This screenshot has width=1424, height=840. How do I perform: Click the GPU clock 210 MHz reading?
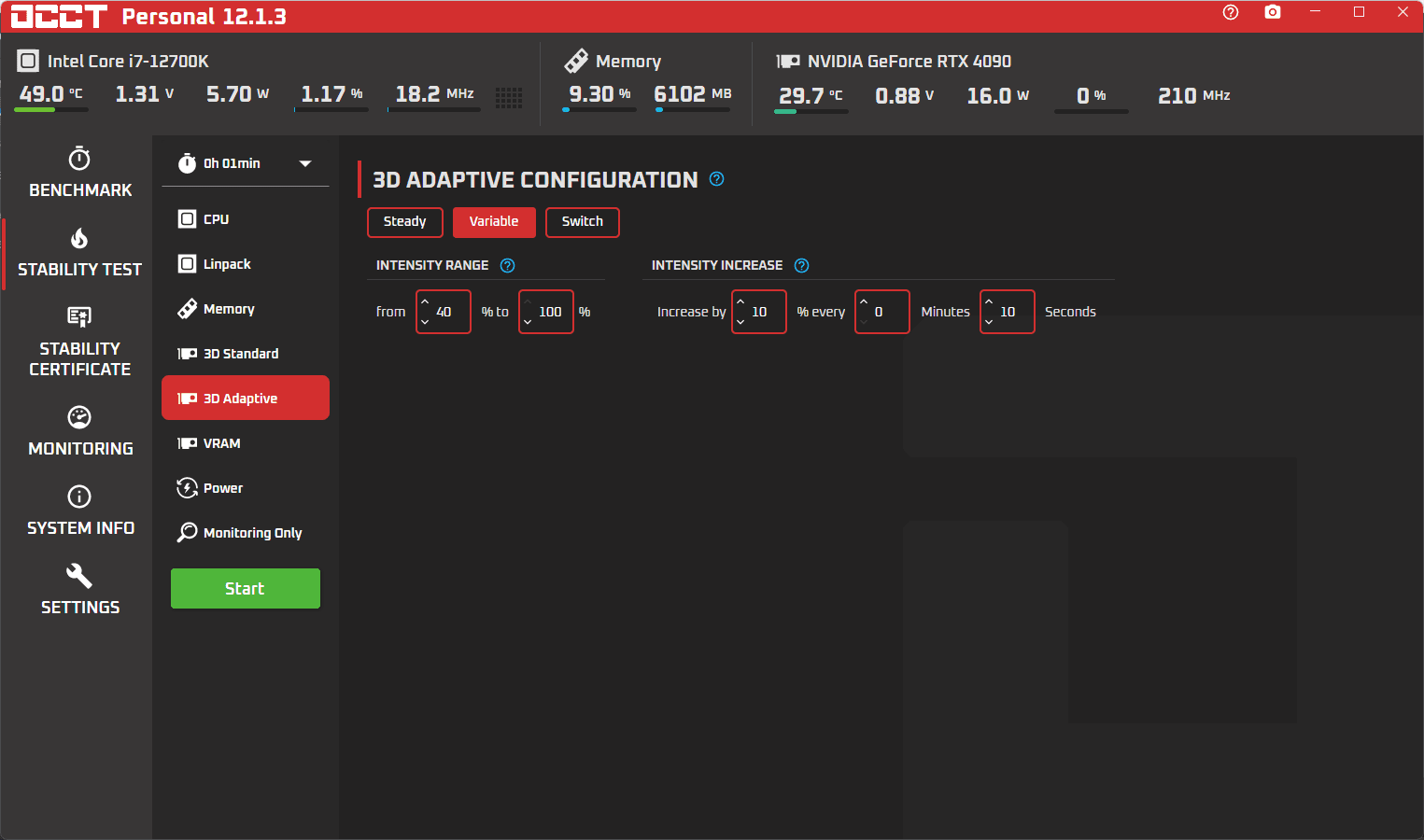(x=1194, y=96)
